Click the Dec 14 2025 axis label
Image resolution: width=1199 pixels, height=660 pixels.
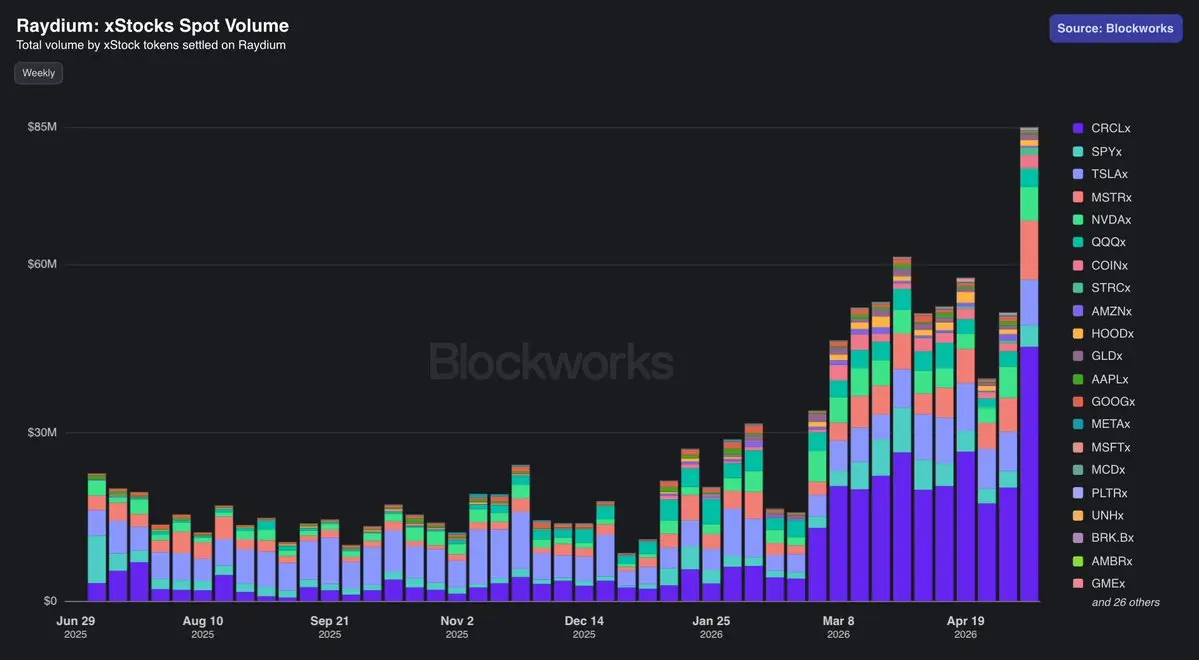point(584,627)
